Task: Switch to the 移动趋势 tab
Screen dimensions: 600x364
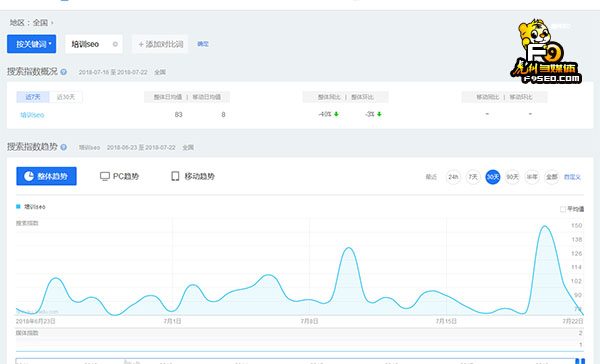Action: [x=192, y=176]
